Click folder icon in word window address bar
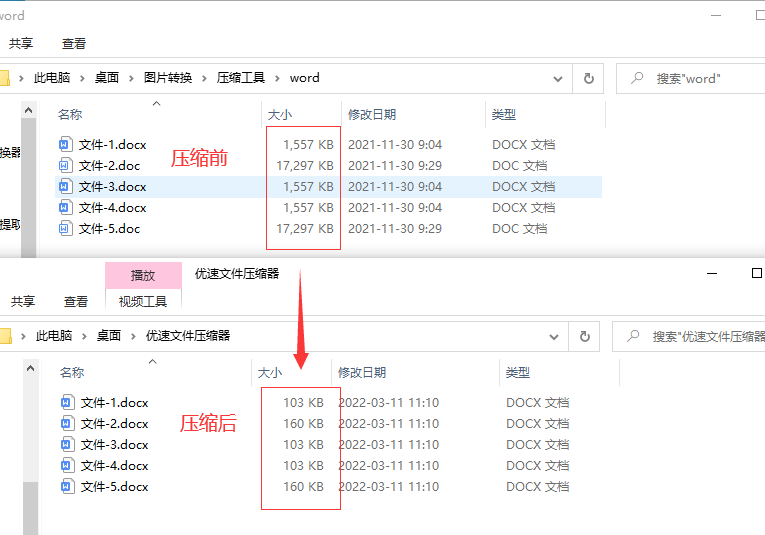This screenshot has width=765, height=535. pos(4,78)
